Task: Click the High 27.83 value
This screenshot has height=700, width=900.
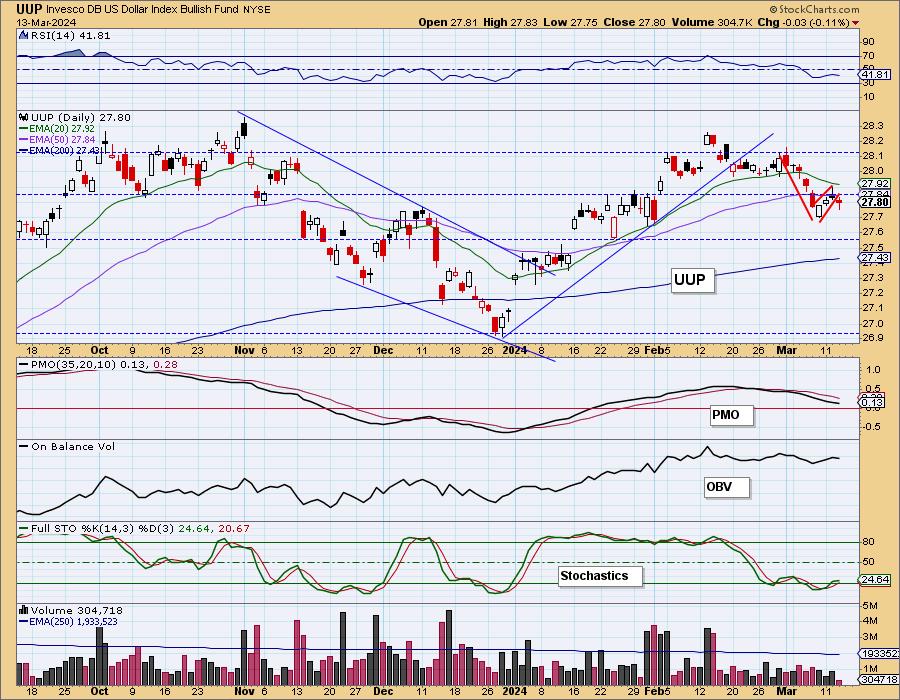Action: [510, 22]
